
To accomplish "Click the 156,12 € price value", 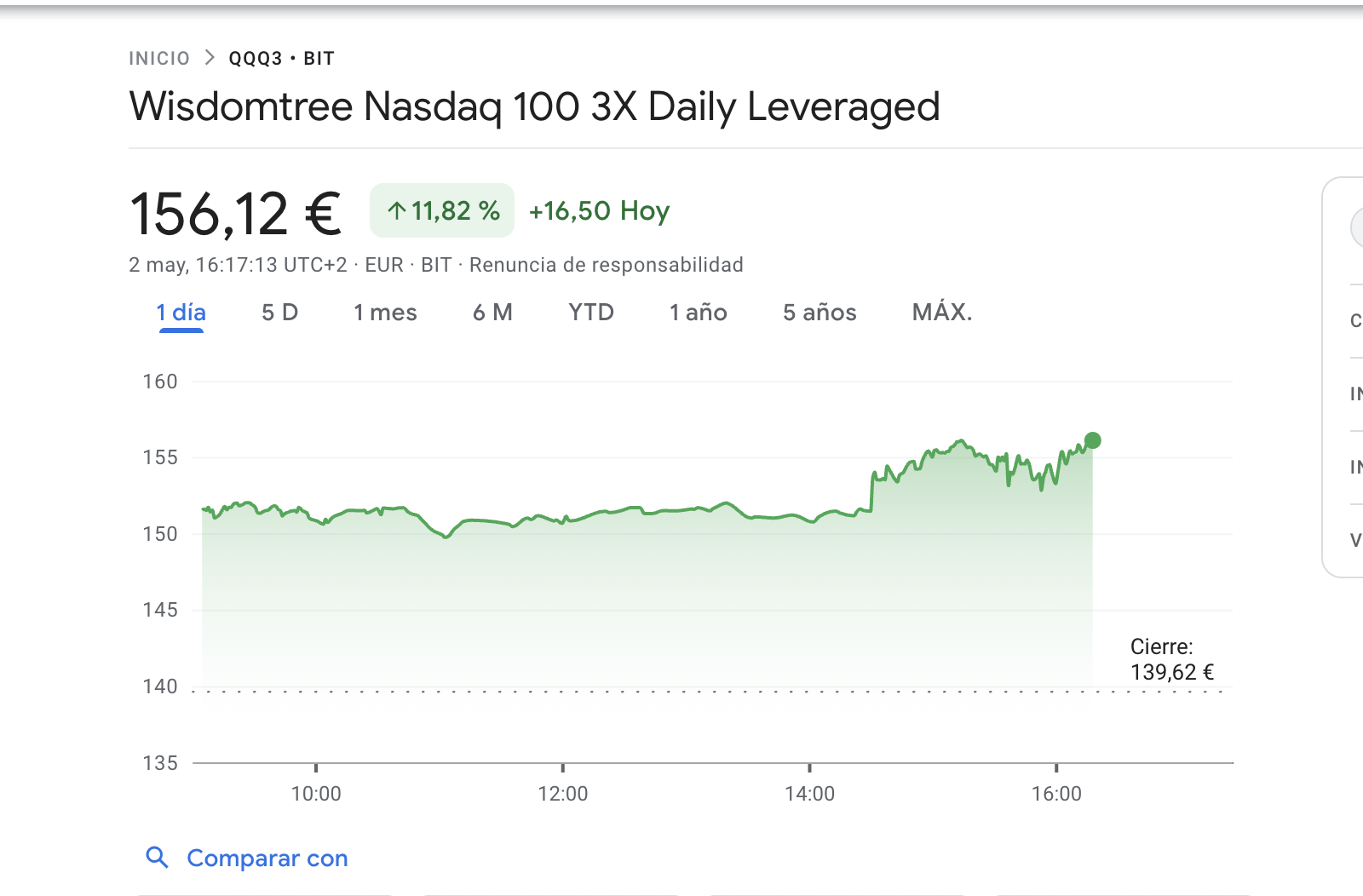I will pyautogui.click(x=236, y=213).
